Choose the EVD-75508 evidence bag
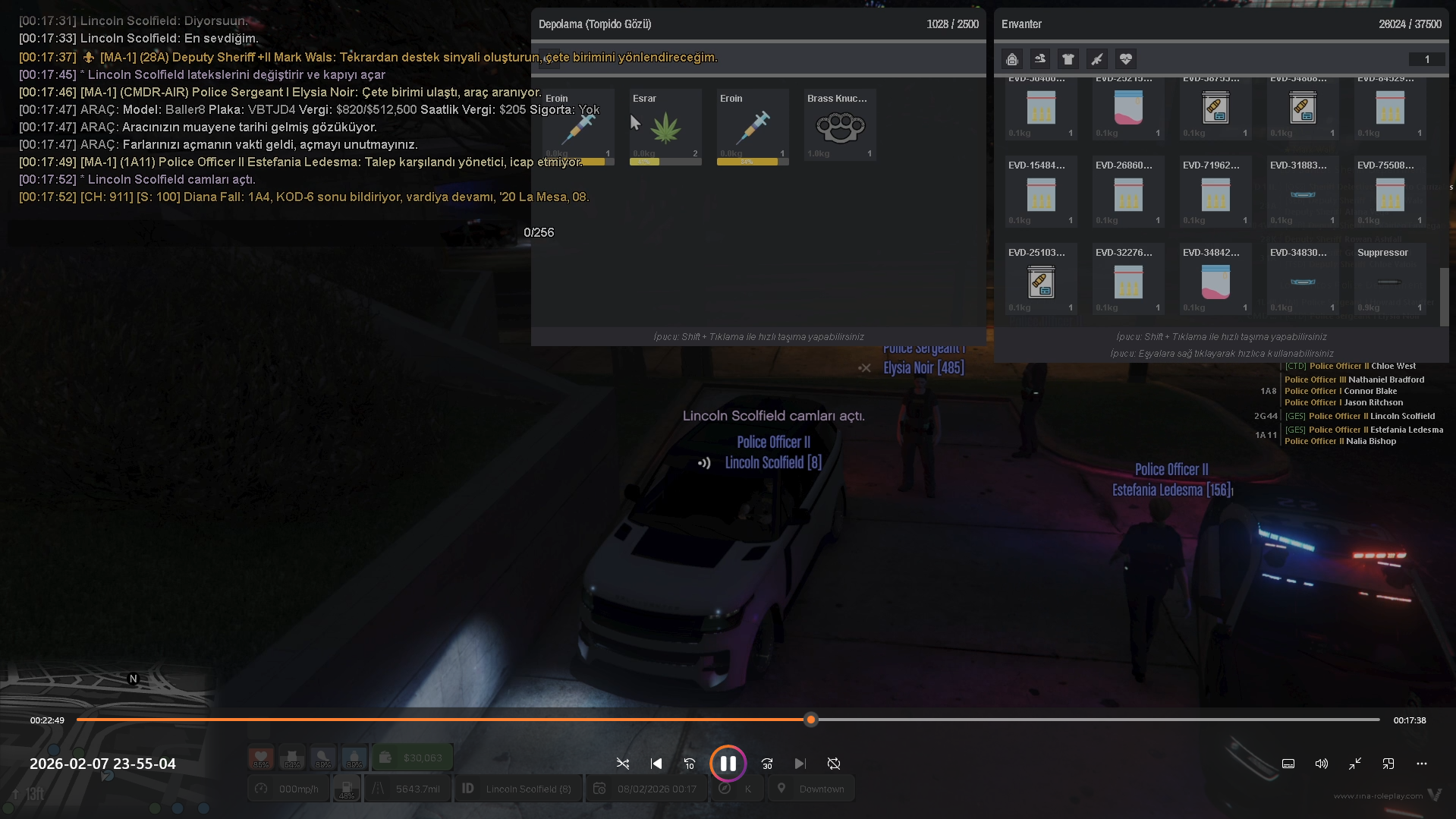Screen dimensions: 1456x819 (x=1390, y=193)
